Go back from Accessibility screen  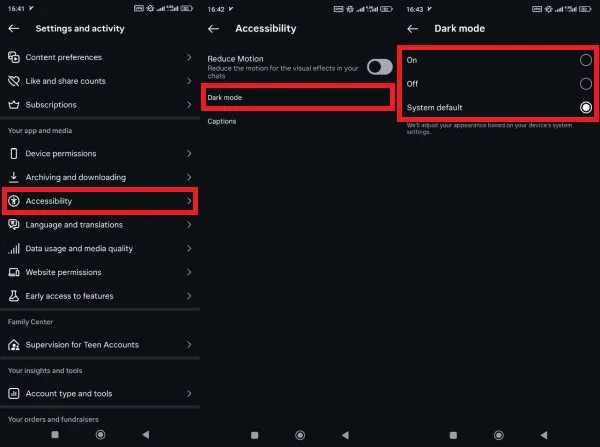tap(214, 28)
